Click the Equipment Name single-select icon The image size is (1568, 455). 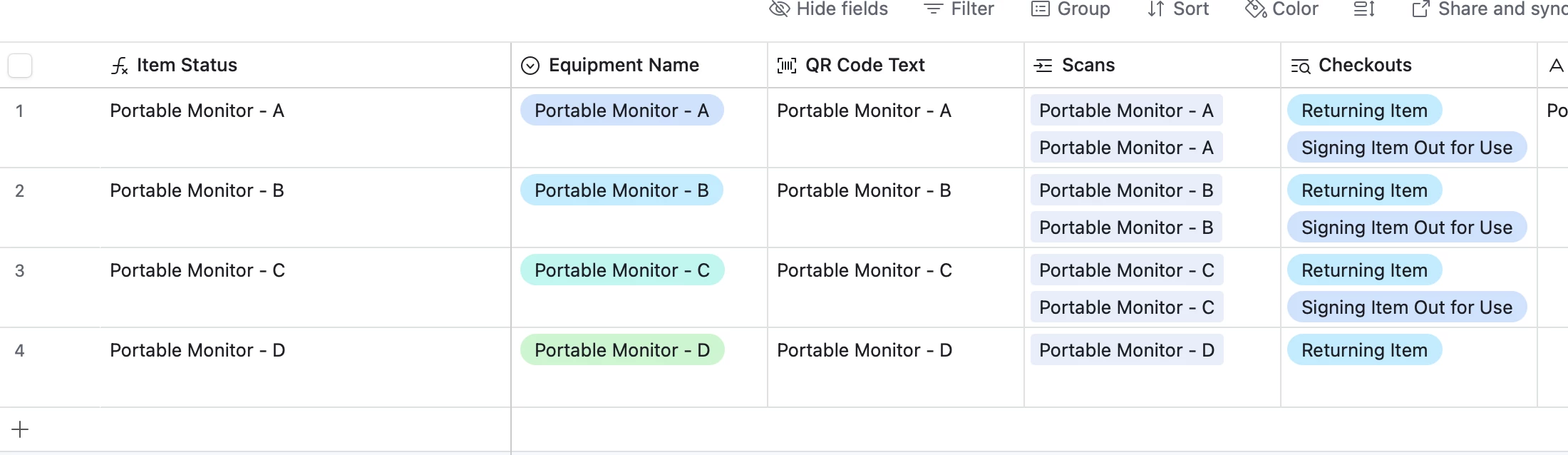[530, 66]
